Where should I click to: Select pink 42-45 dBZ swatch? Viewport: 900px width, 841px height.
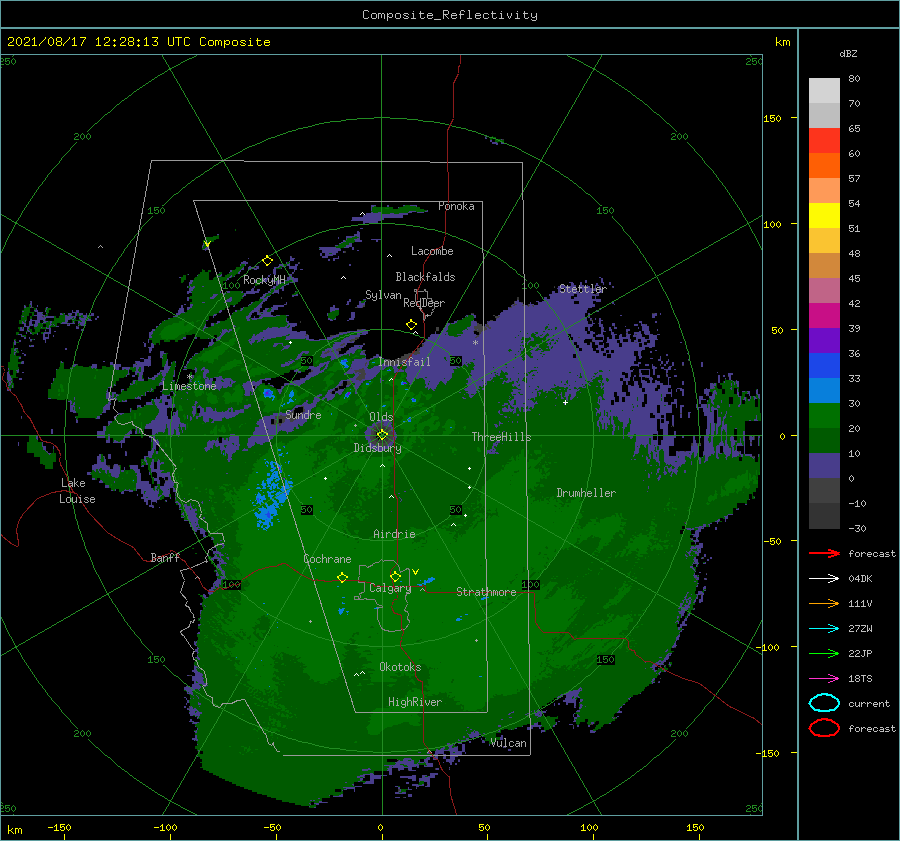pos(824,290)
